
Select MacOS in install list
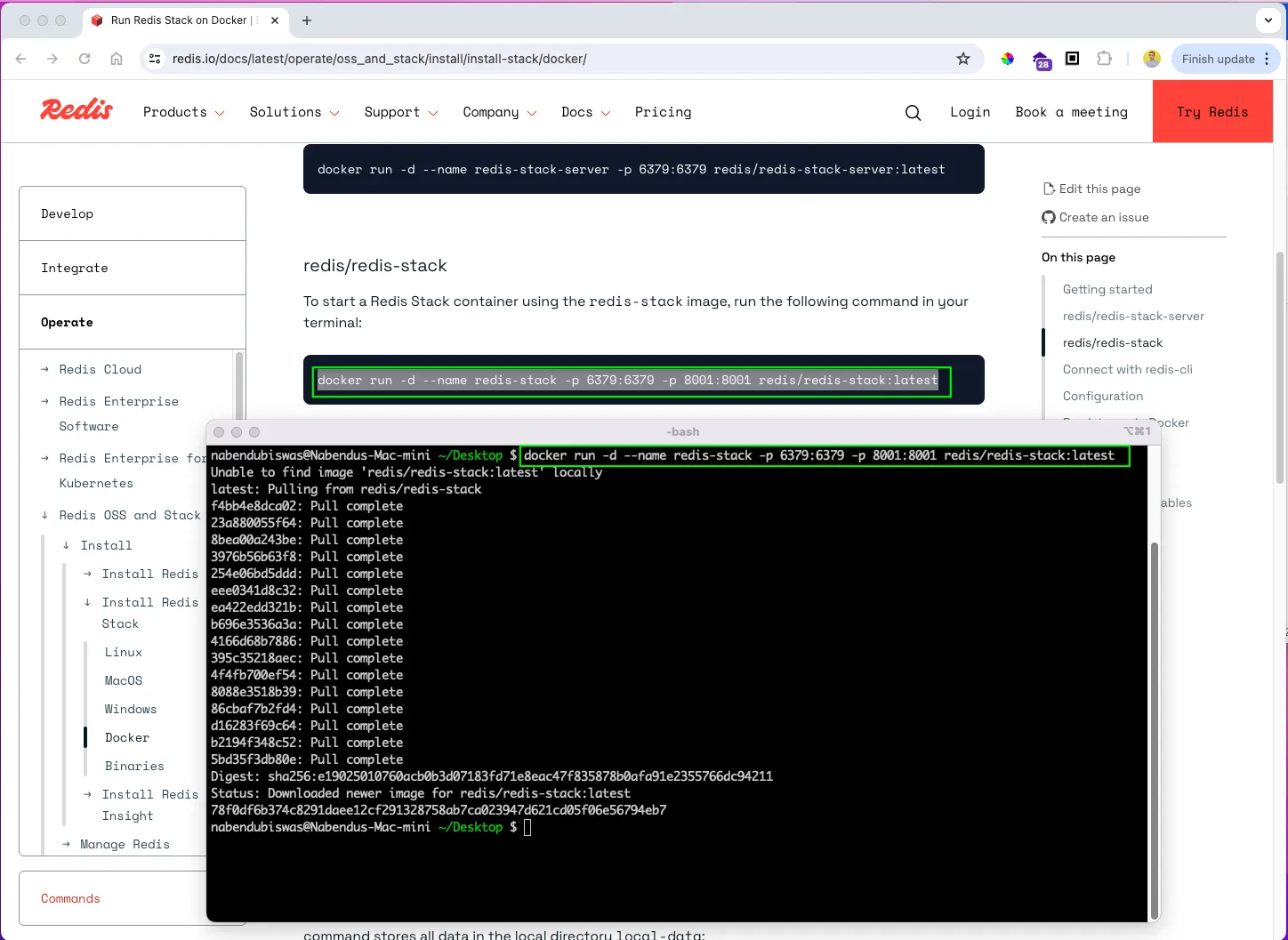124,680
